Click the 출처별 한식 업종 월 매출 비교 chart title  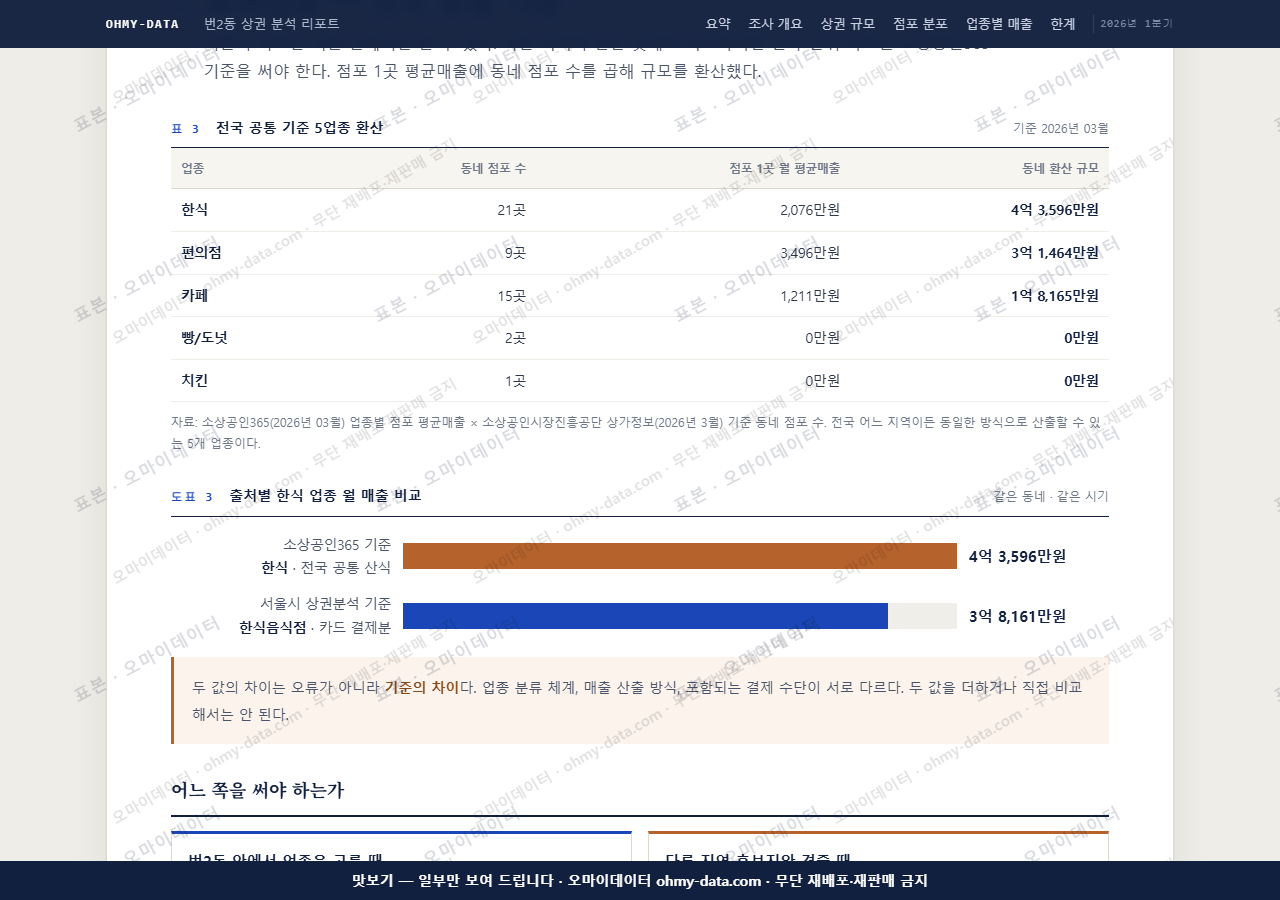[325, 495]
